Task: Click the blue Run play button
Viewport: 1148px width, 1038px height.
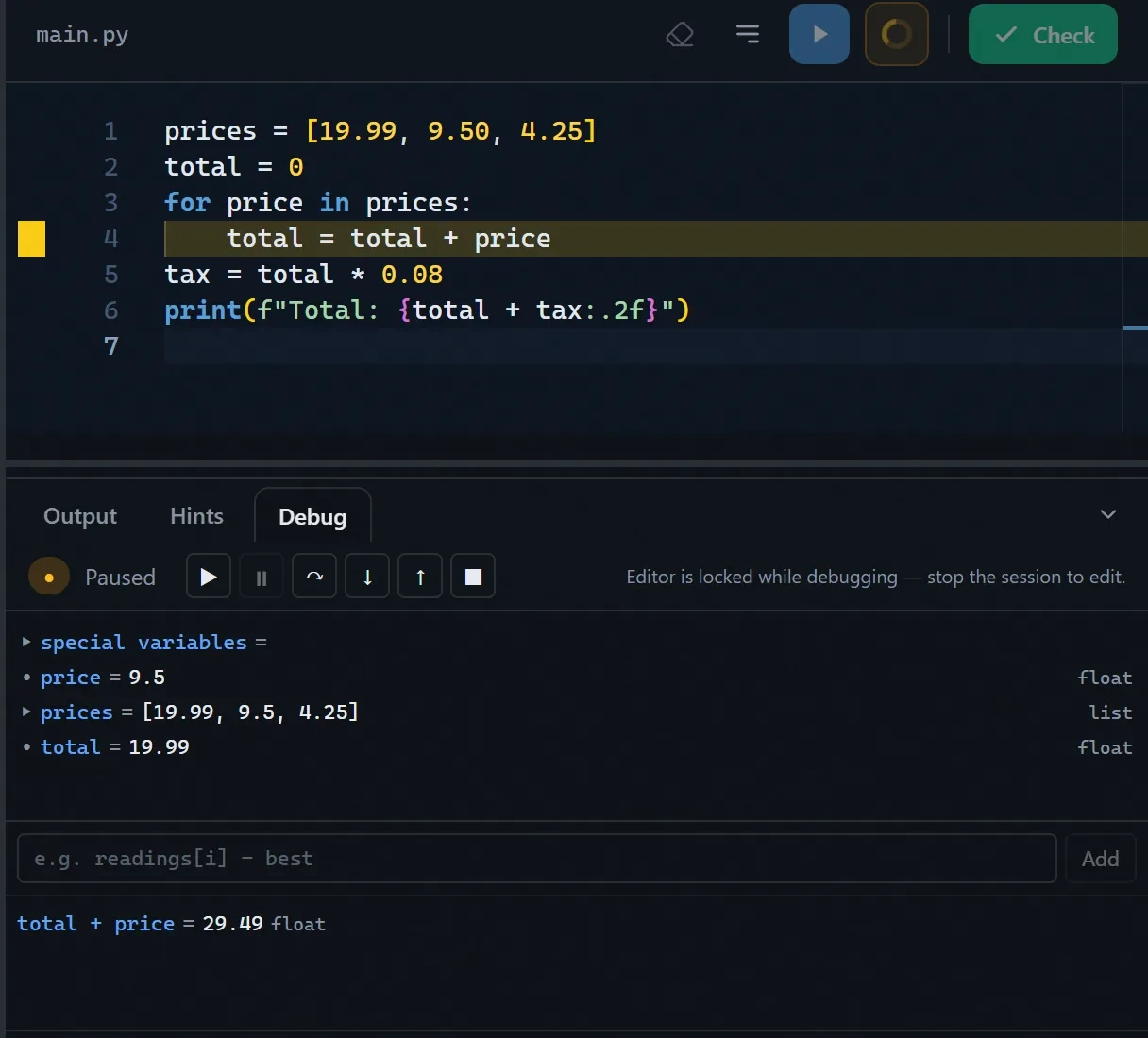Action: click(x=819, y=34)
